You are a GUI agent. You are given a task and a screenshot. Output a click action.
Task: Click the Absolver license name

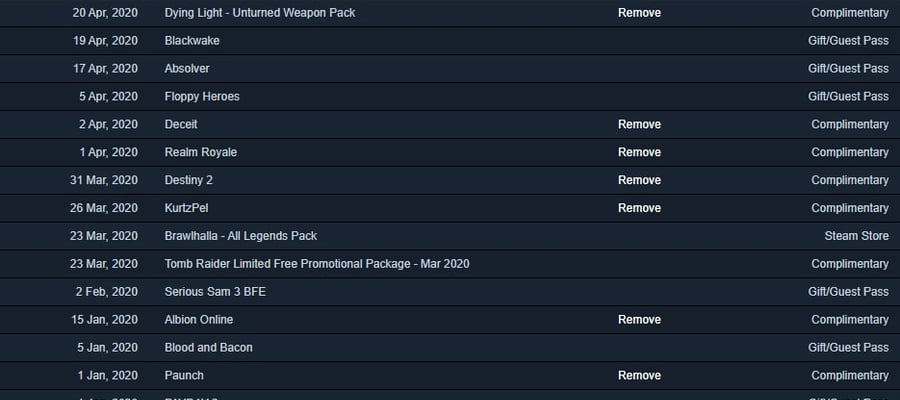pos(187,68)
